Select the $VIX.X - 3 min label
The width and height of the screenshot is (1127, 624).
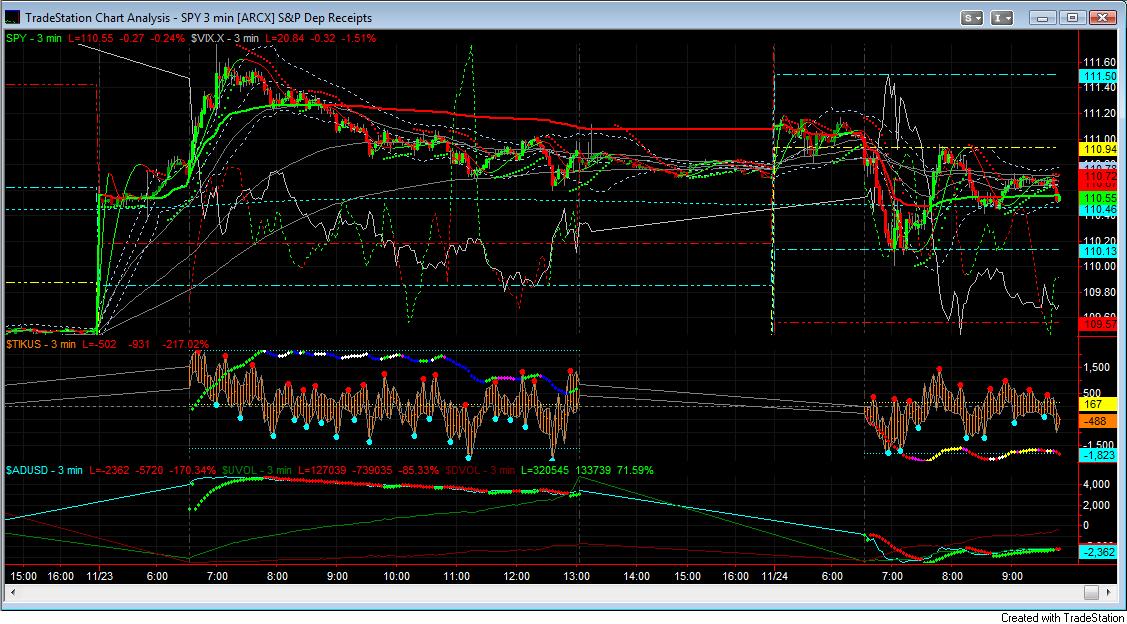223,37
